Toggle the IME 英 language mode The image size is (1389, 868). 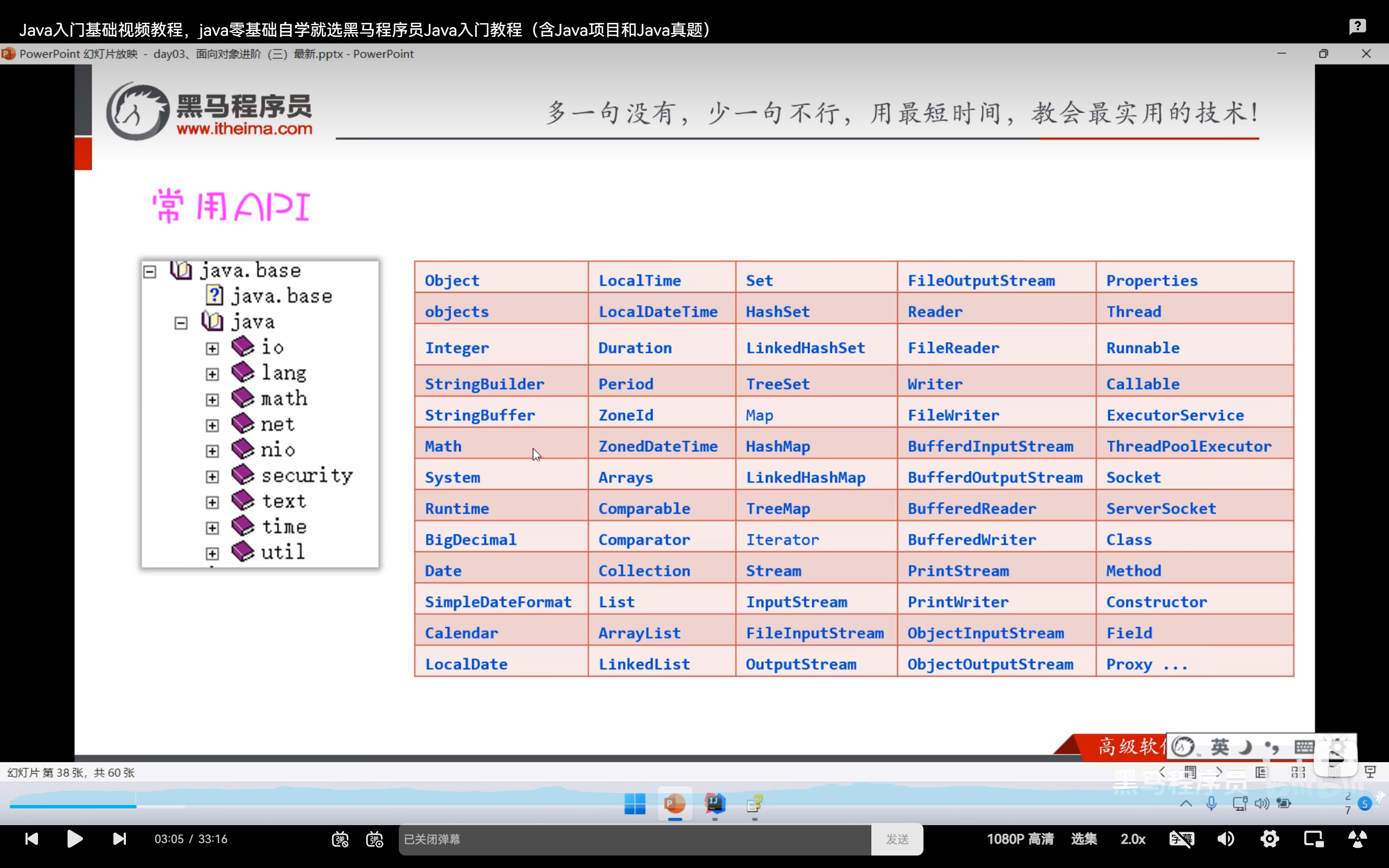[x=1220, y=747]
